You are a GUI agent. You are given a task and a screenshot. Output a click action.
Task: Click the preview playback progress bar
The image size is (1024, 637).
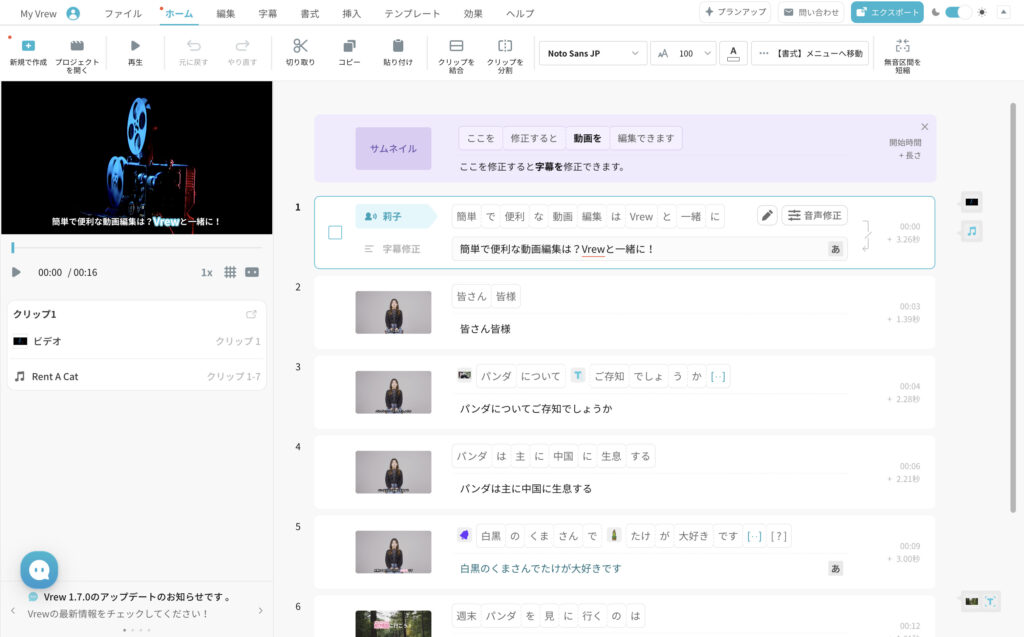pyautogui.click(x=136, y=248)
